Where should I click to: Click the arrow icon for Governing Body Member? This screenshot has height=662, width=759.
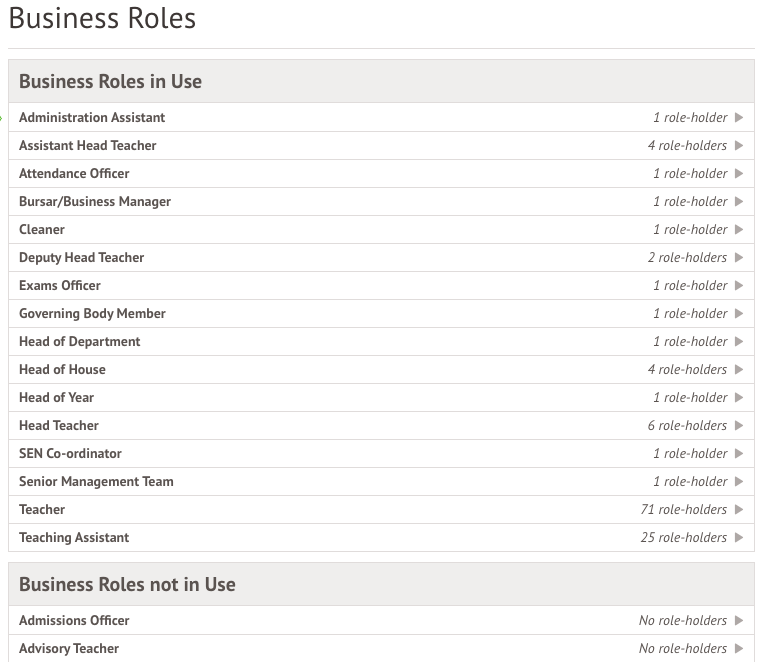(739, 313)
